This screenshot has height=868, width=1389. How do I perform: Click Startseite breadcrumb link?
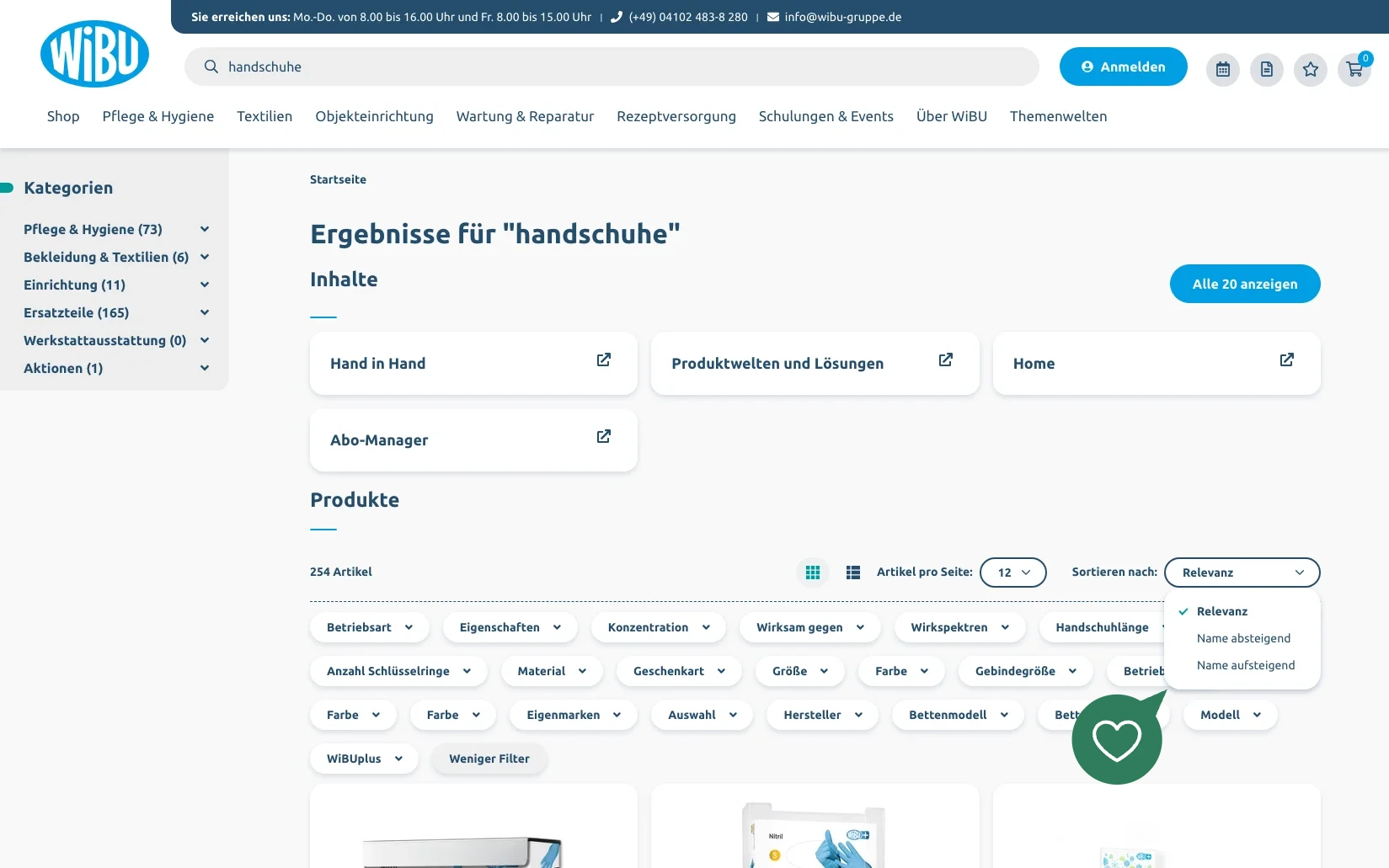point(338,179)
